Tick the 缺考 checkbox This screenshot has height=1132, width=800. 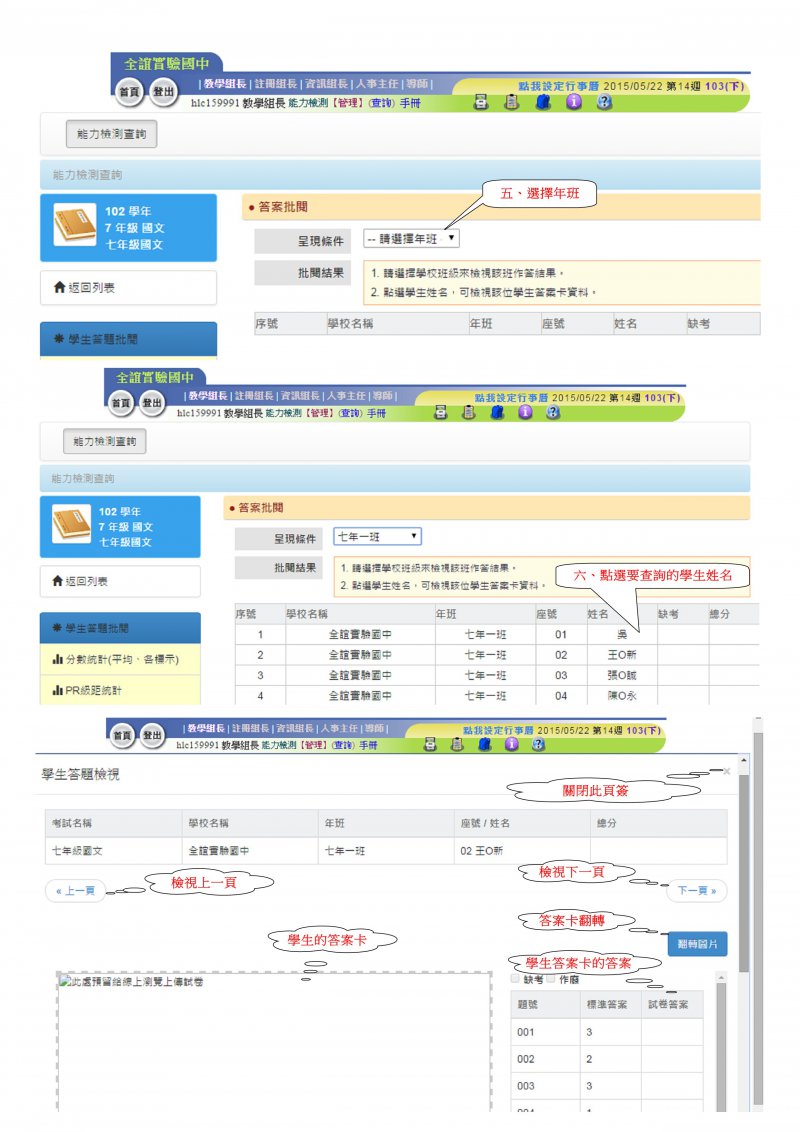pyautogui.click(x=516, y=979)
